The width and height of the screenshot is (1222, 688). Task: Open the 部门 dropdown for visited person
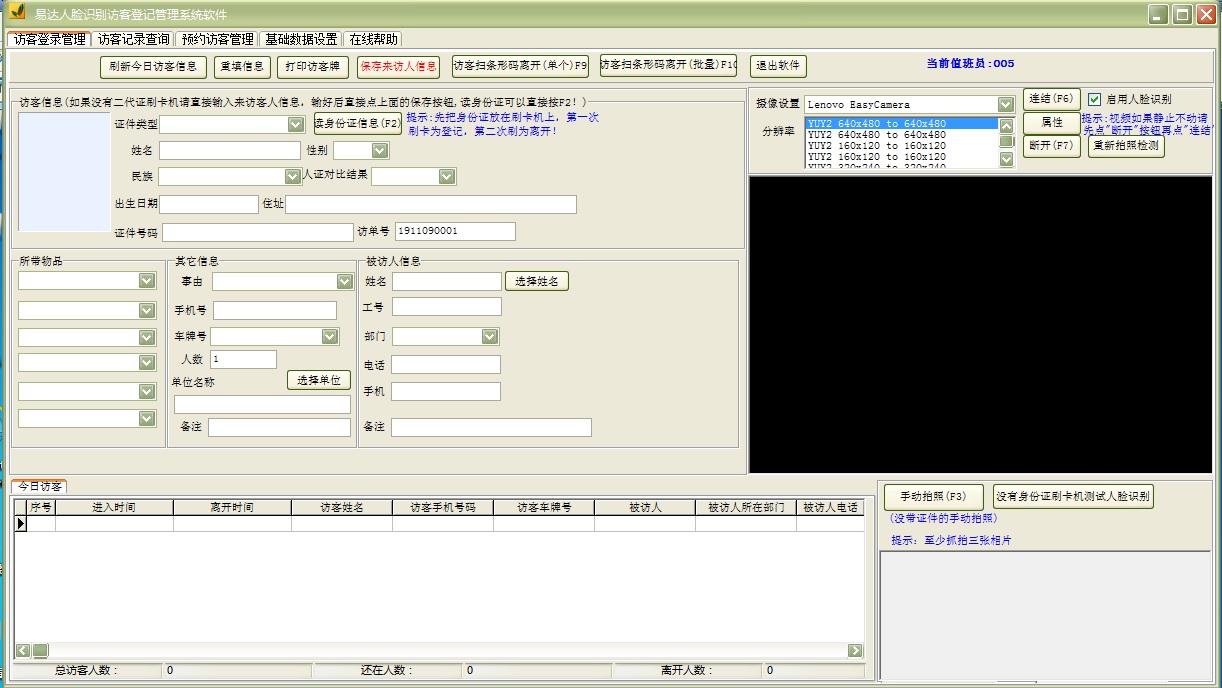coord(489,336)
